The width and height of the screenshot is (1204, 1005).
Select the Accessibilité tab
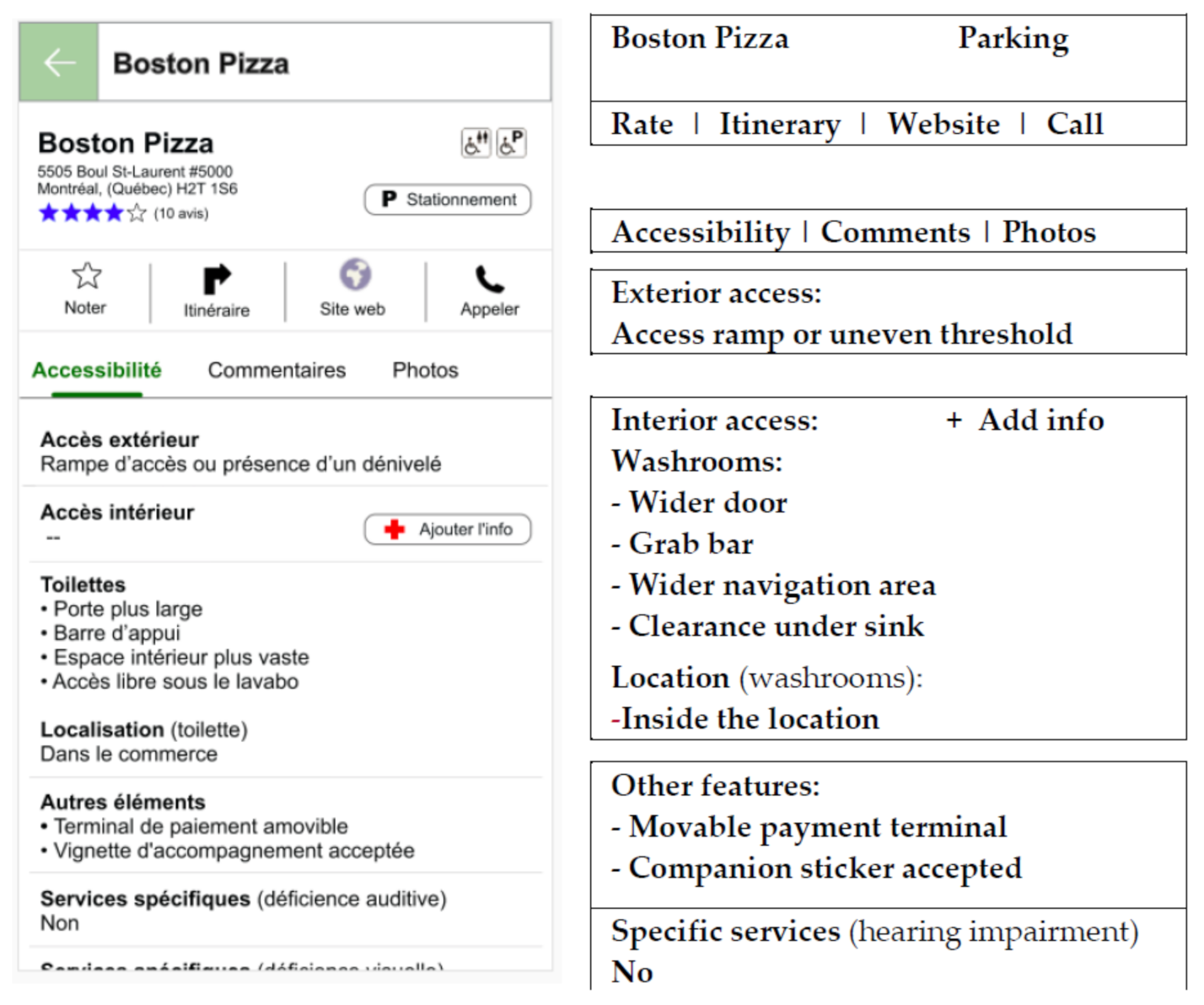97,370
